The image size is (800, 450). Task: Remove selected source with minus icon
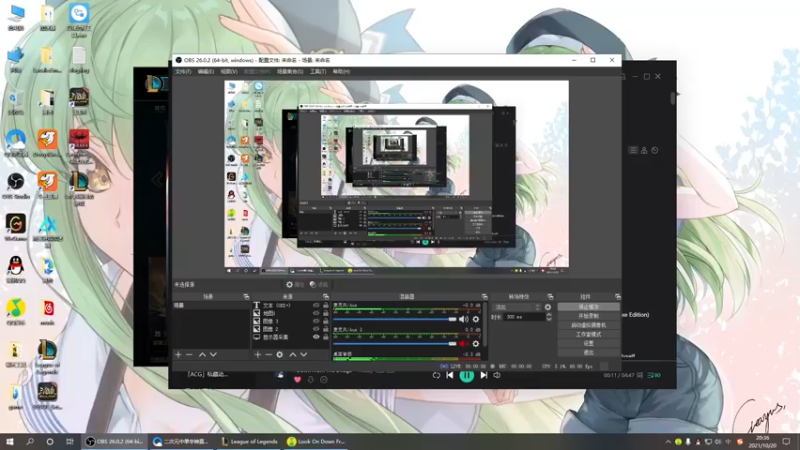pyautogui.click(x=268, y=355)
